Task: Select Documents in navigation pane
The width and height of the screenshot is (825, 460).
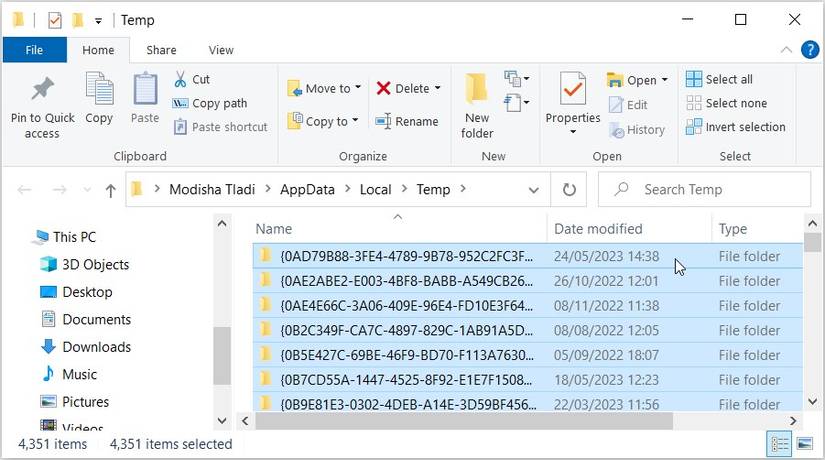Action: pos(86,319)
